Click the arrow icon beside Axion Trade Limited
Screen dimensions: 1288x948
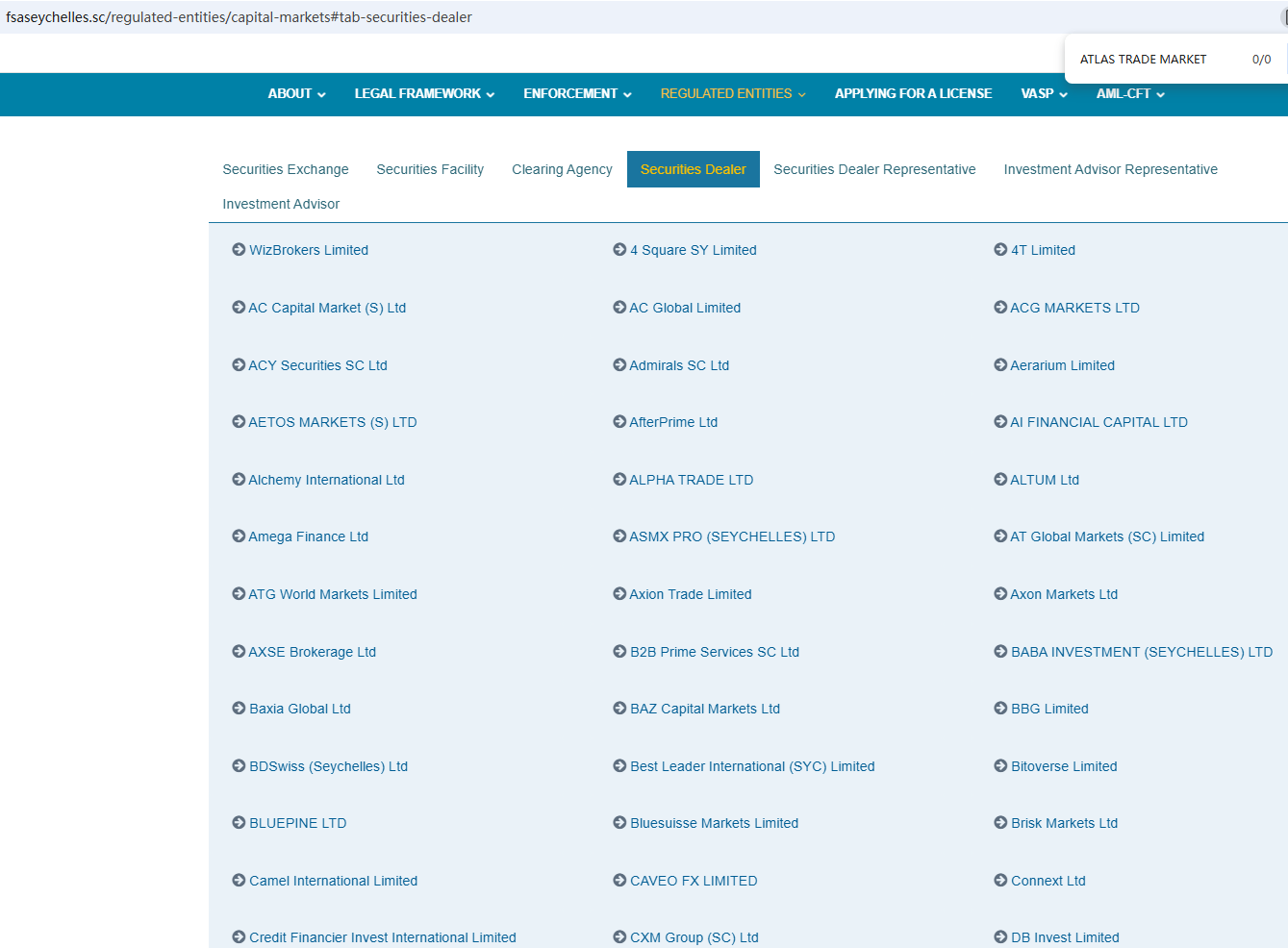[619, 594]
